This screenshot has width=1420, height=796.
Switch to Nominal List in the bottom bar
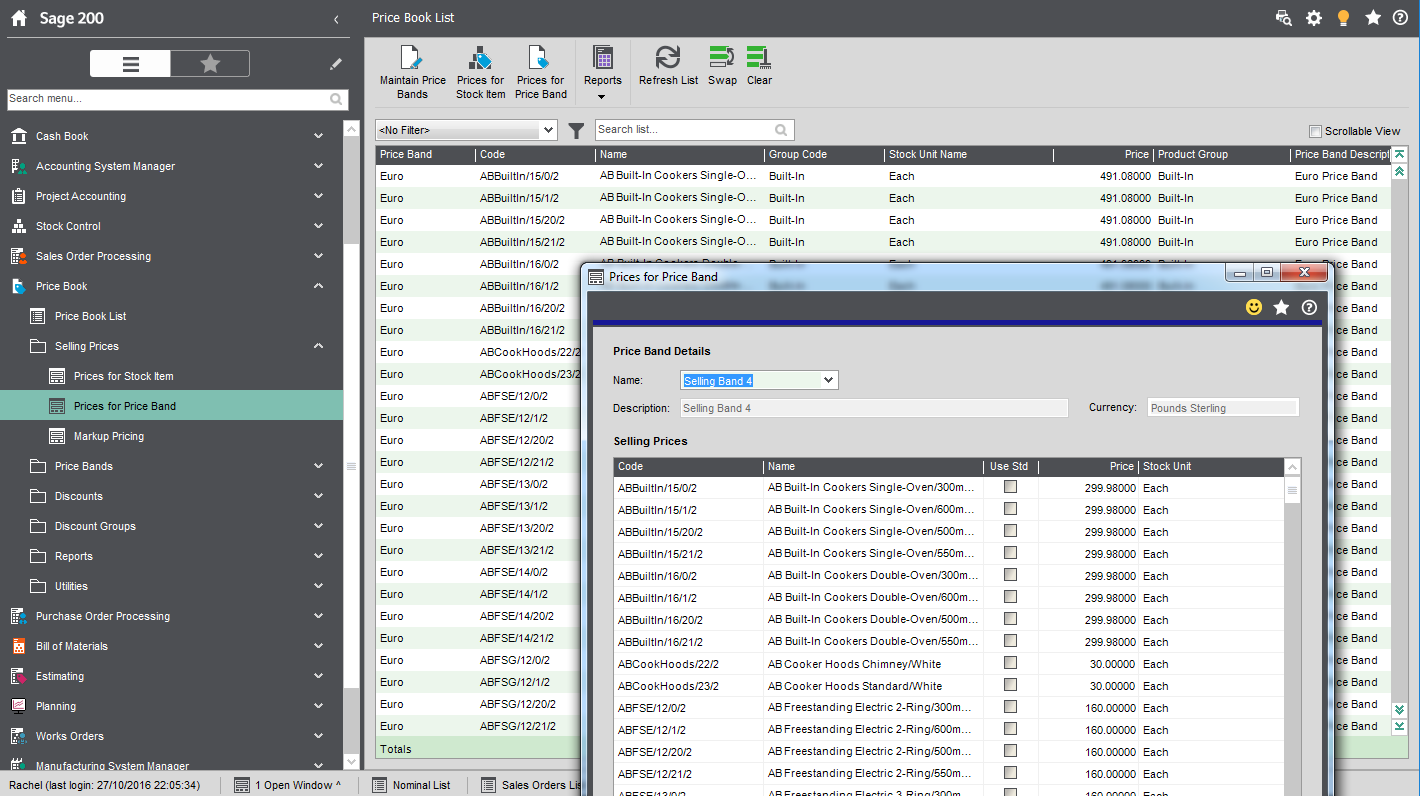coord(411,785)
